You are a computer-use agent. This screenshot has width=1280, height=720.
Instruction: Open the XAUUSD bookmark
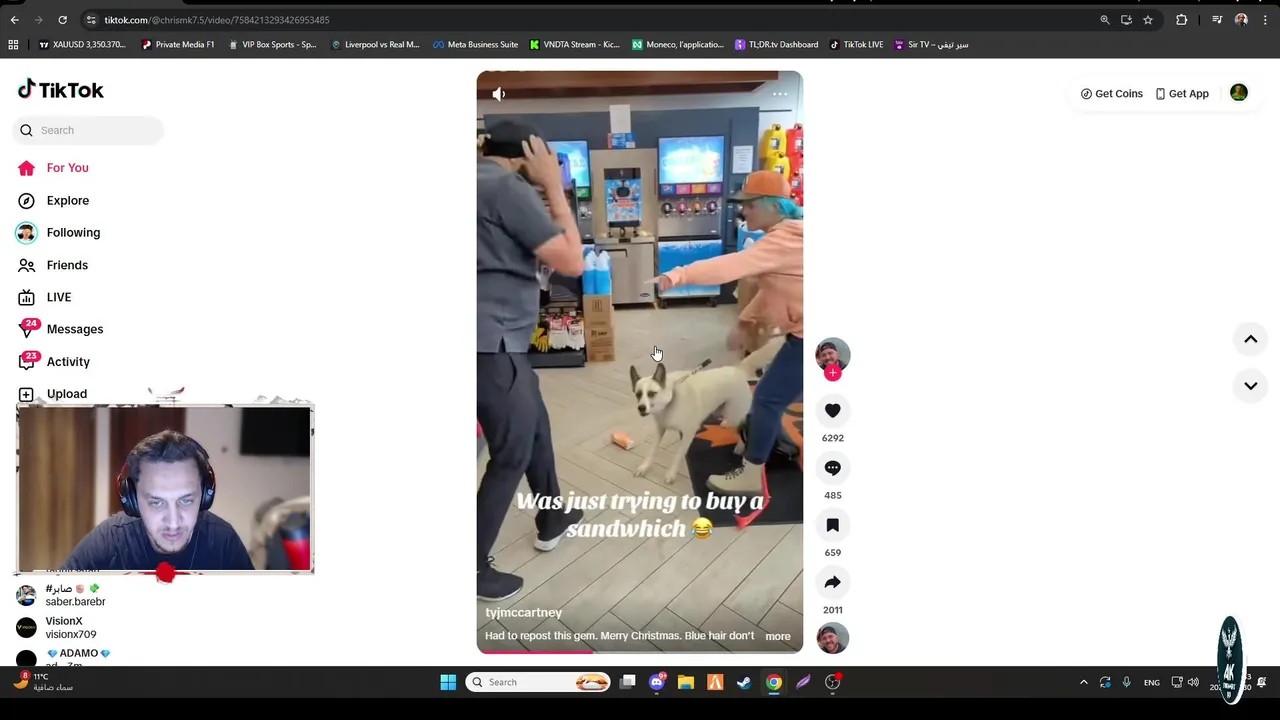[x=82, y=44]
